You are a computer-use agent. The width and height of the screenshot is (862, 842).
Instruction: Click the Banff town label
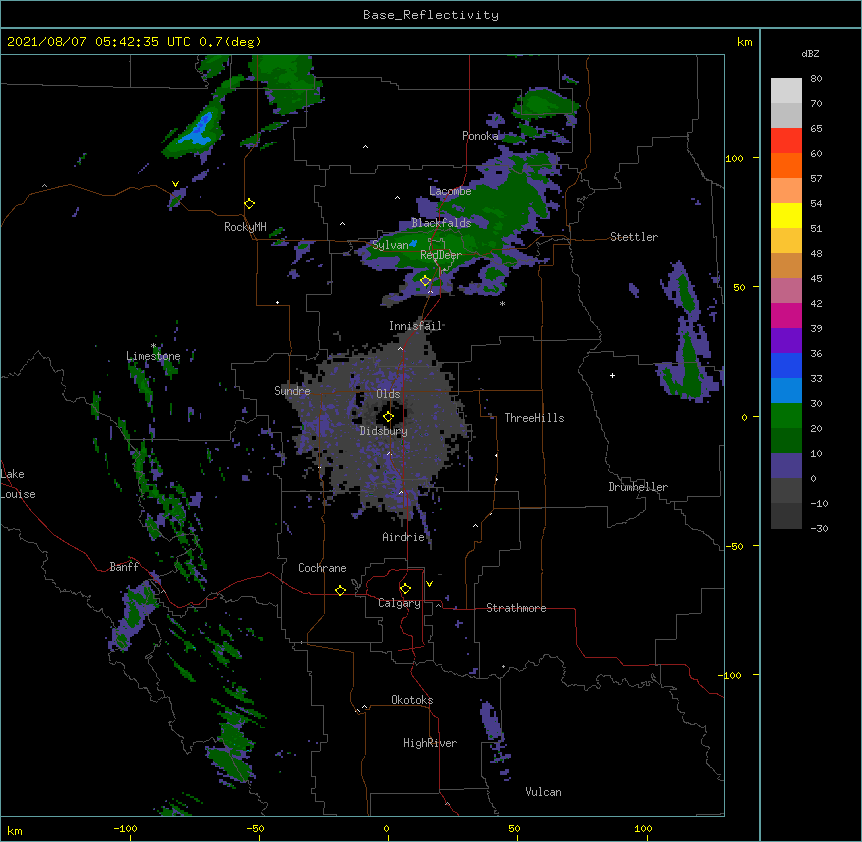(124, 567)
